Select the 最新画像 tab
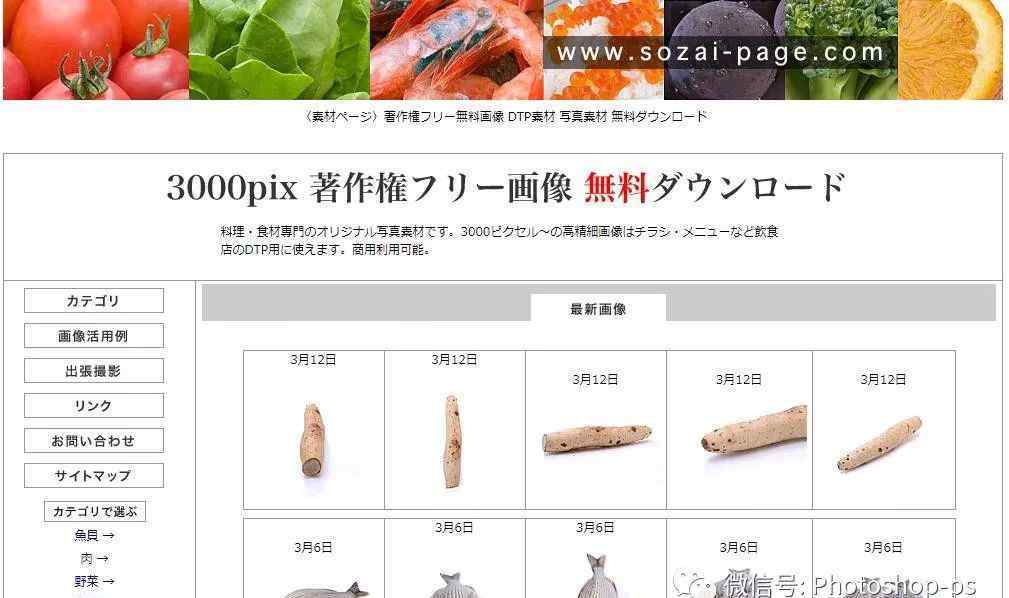The height and width of the screenshot is (598, 1009). pos(598,308)
